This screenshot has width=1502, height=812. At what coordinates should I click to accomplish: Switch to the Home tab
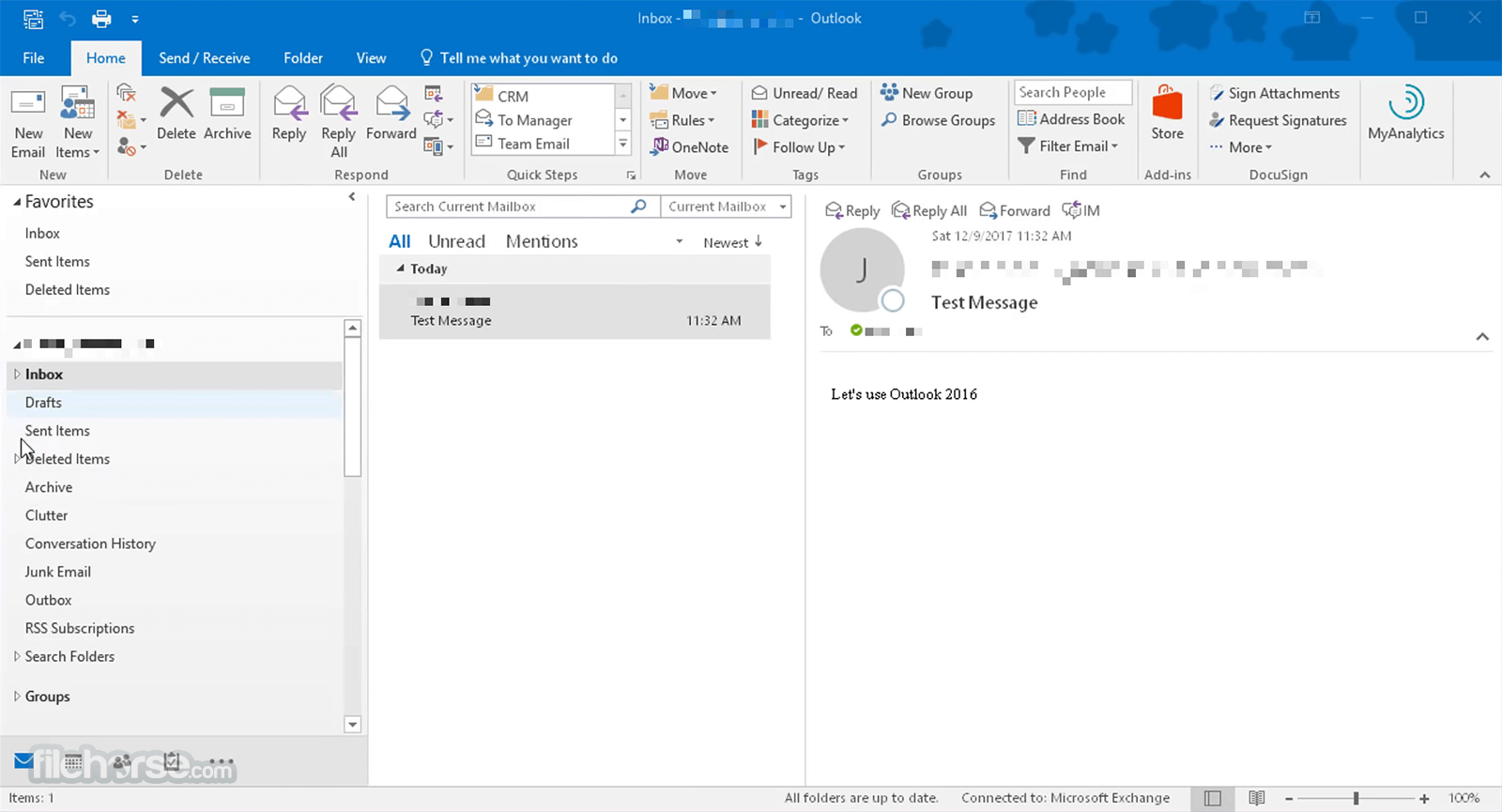point(106,58)
